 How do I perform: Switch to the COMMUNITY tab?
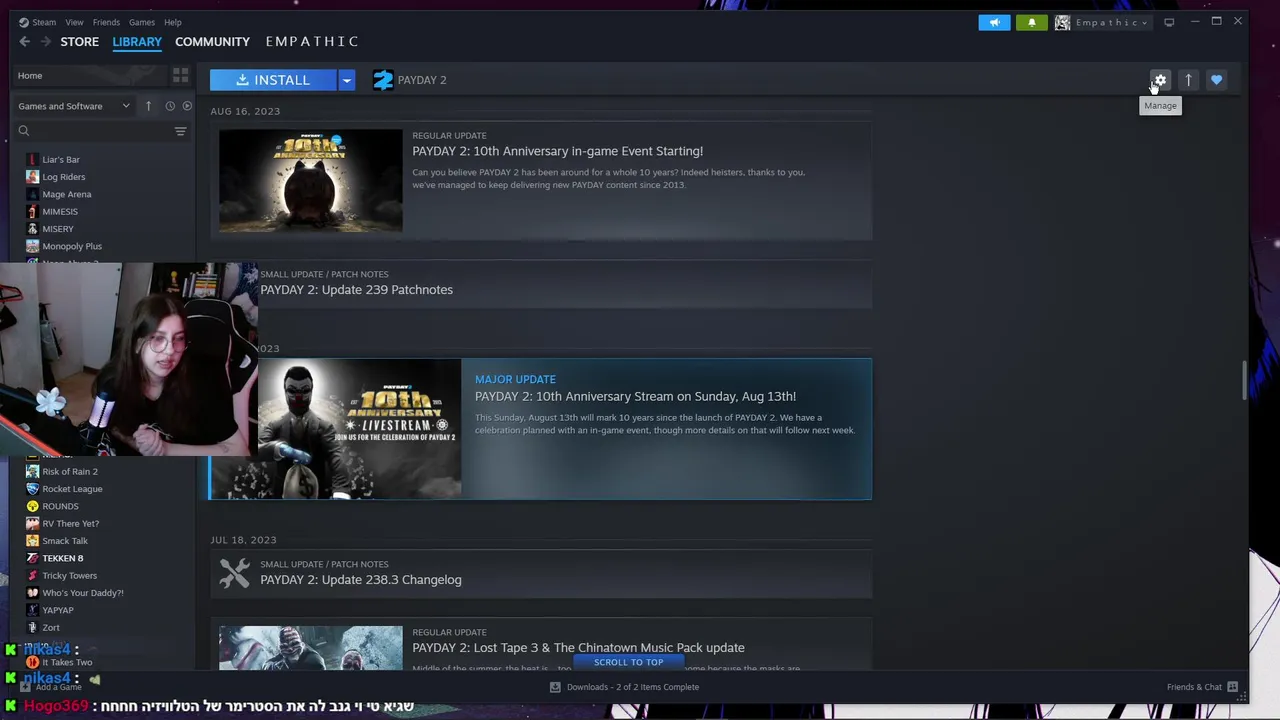(212, 41)
